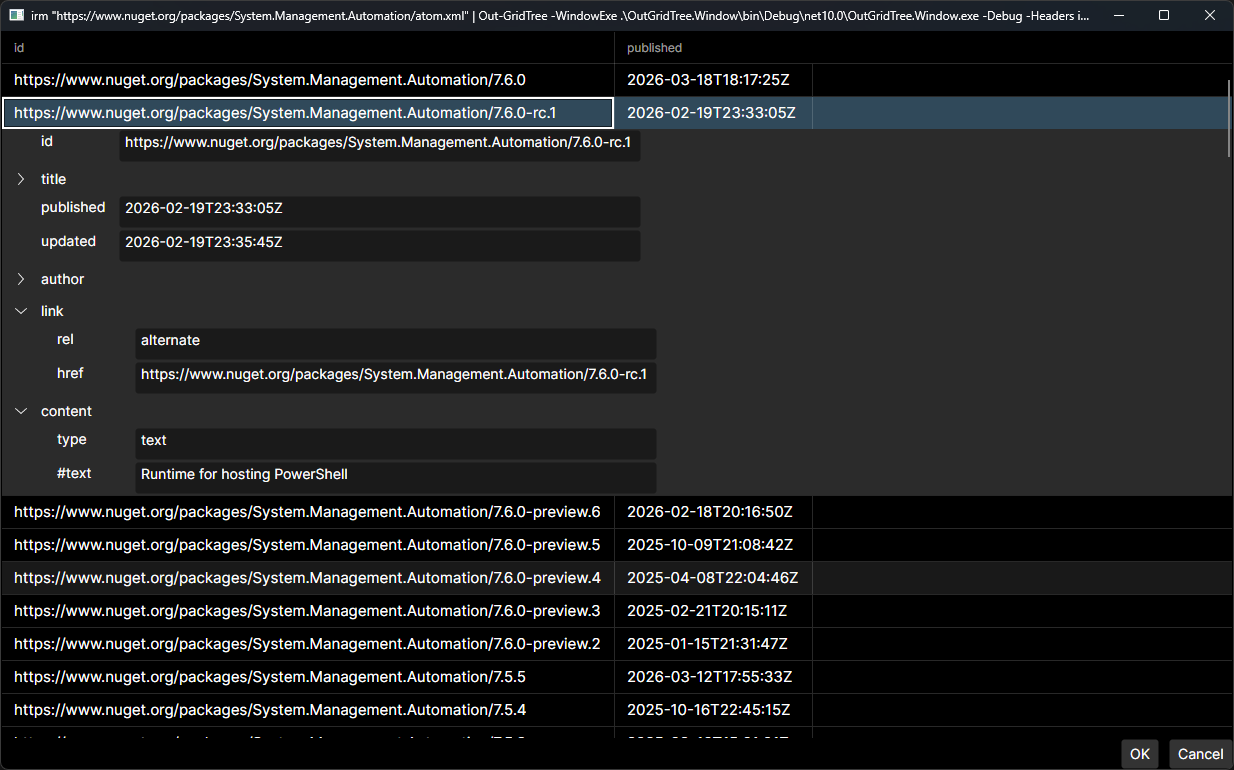Viewport: 1234px width, 770px height.
Task: Click published date 2026-03-18T18:17:25Z
Action: [708, 80]
